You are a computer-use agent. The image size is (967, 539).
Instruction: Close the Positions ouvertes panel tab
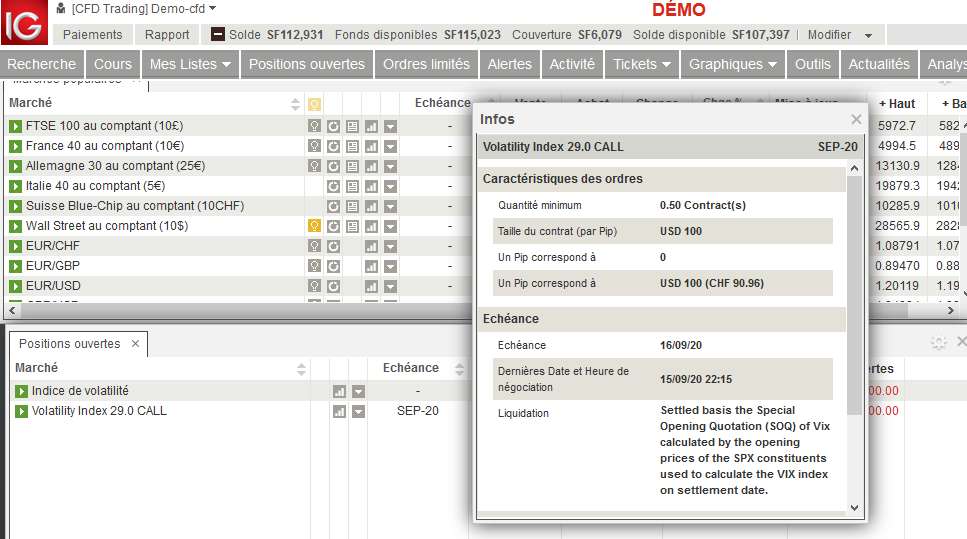[136, 344]
